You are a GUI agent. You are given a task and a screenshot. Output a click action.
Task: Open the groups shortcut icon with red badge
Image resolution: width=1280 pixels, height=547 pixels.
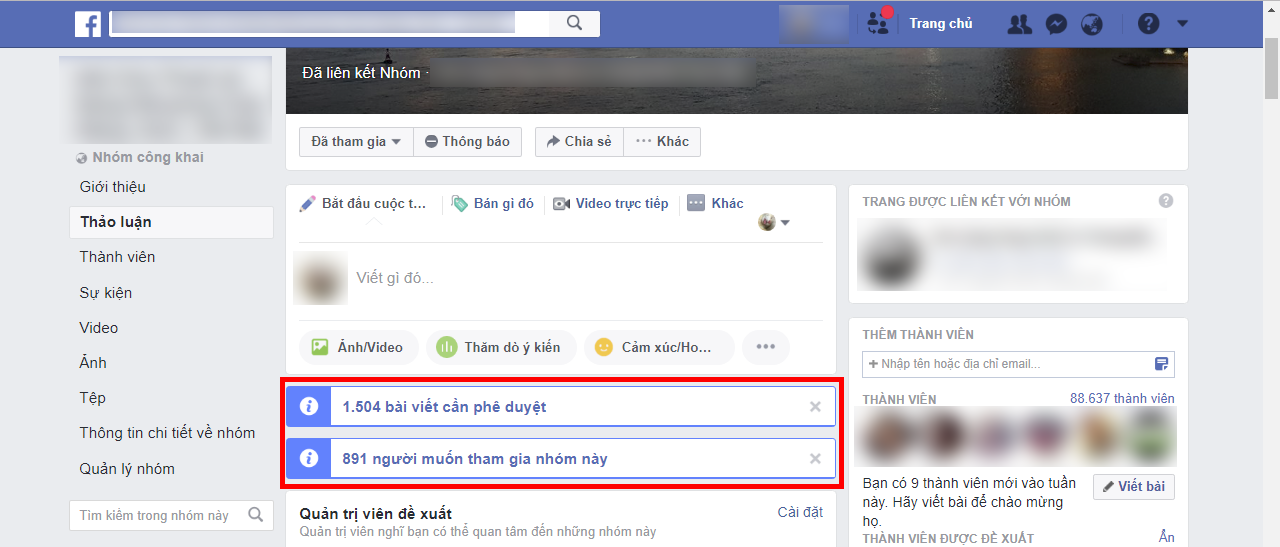tap(879, 23)
